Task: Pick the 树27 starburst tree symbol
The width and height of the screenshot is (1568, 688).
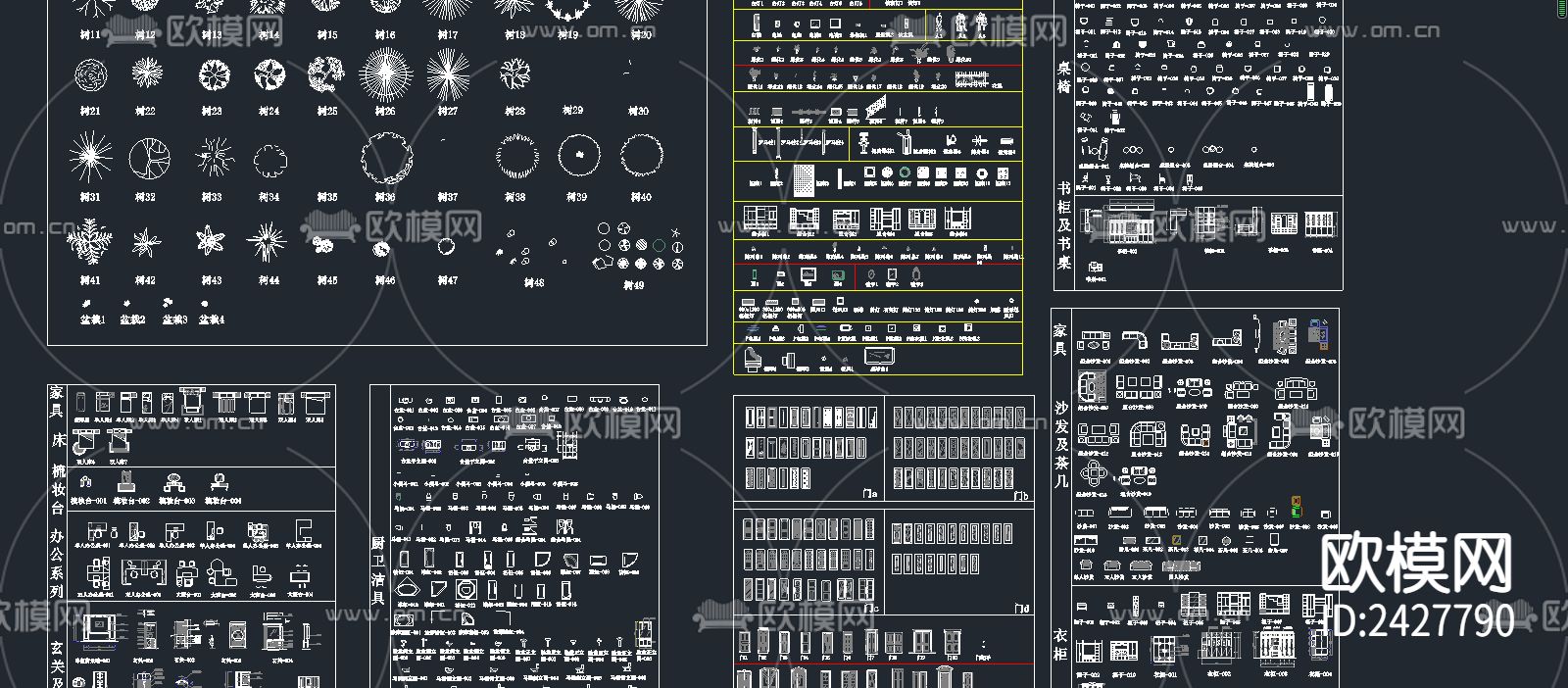Action: click(448, 75)
